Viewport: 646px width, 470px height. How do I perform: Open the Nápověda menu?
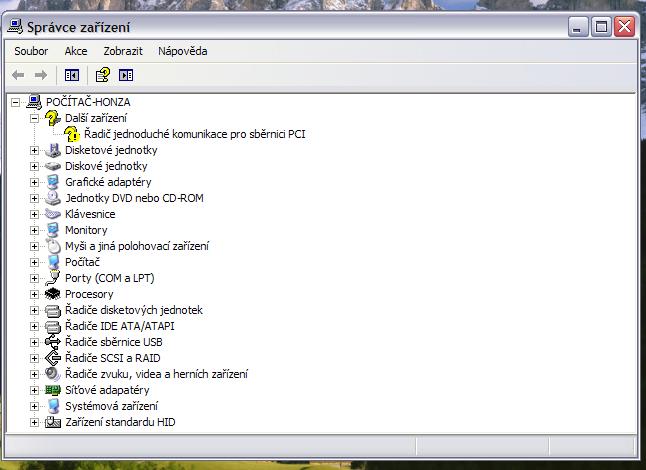[183, 51]
